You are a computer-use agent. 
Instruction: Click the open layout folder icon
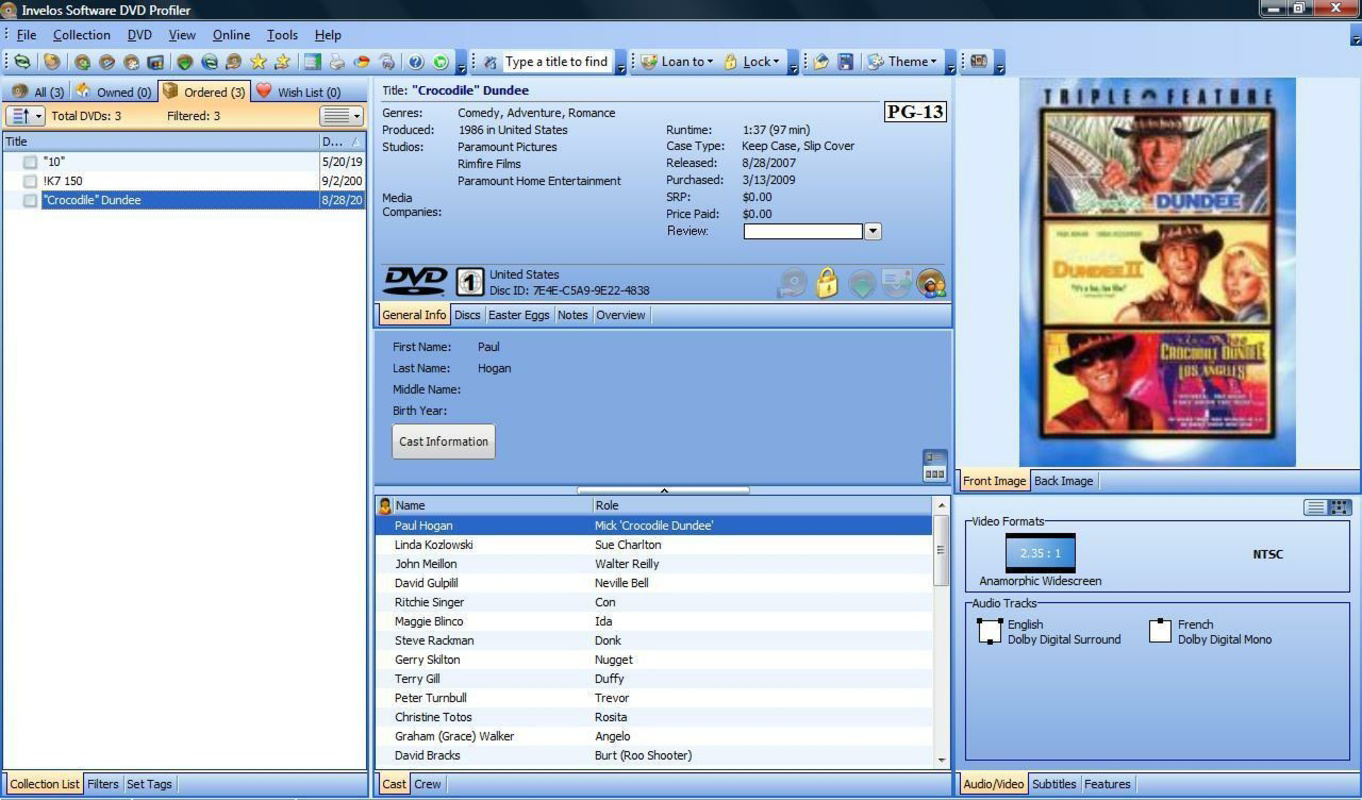click(821, 62)
